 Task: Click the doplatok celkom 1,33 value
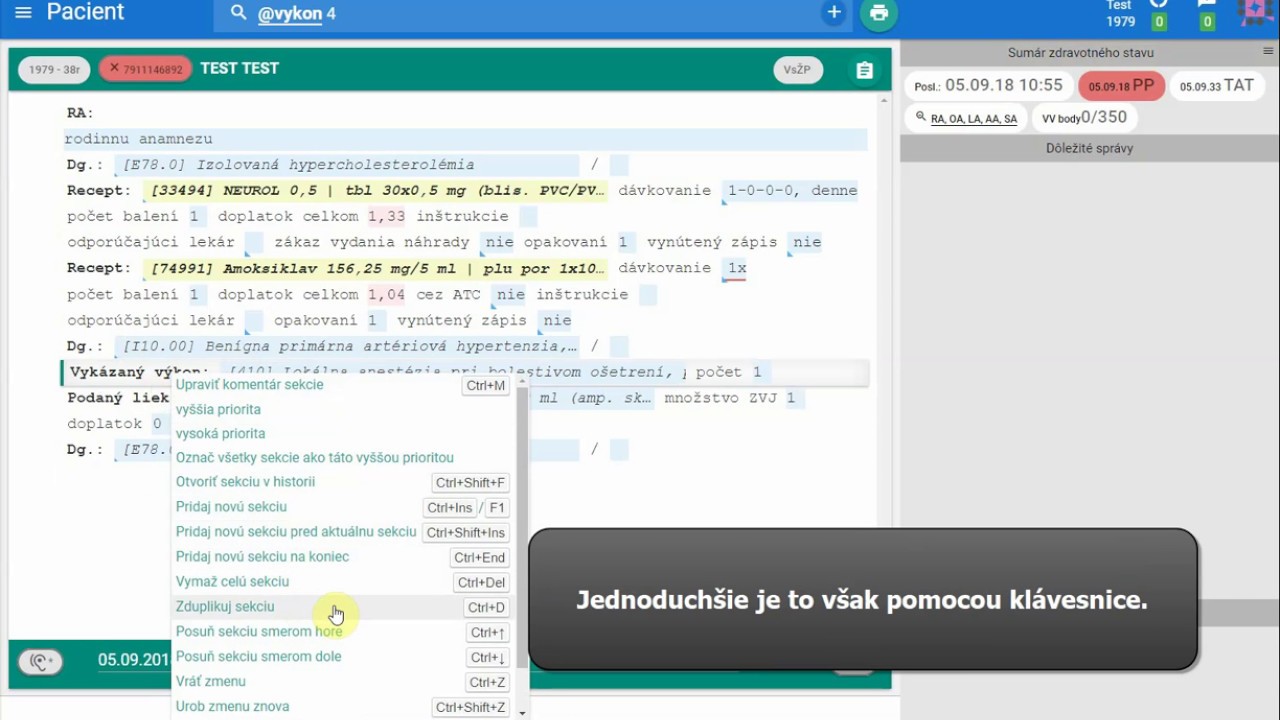click(387, 217)
